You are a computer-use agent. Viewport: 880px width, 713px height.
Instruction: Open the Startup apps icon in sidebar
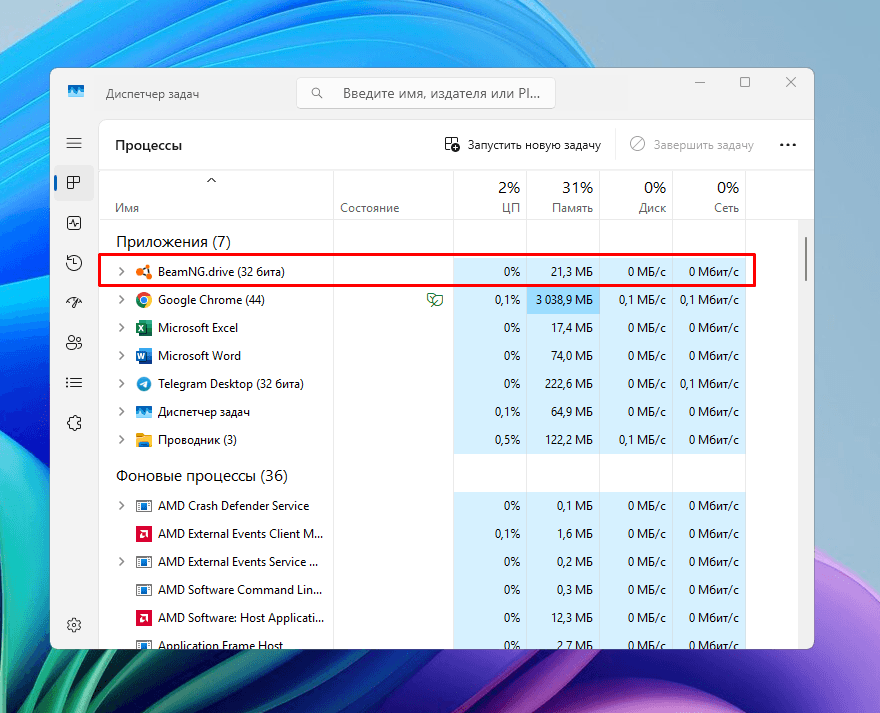click(74, 303)
